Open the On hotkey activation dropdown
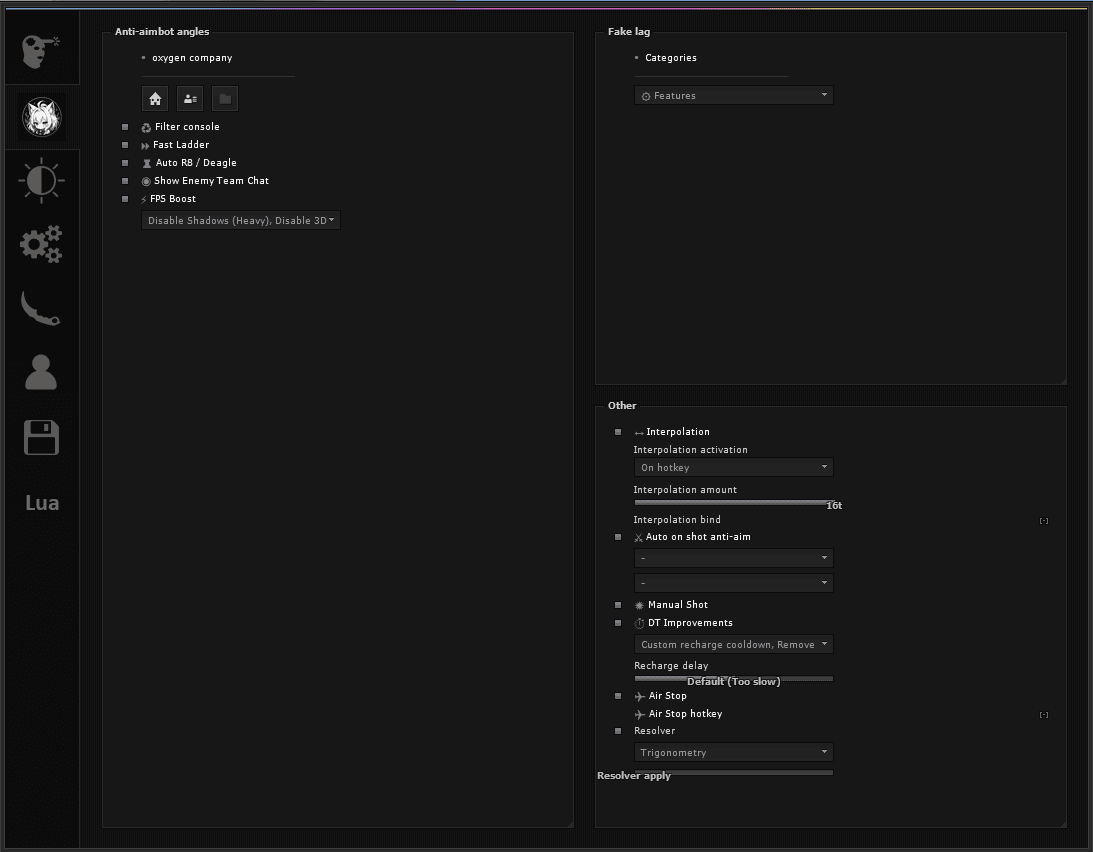The width and height of the screenshot is (1093, 852). [733, 467]
